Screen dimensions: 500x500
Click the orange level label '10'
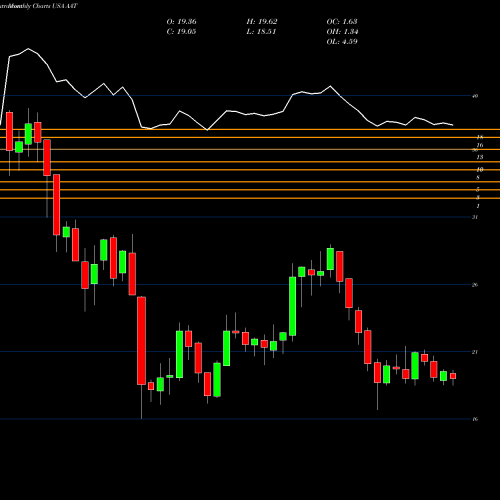pos(480,170)
